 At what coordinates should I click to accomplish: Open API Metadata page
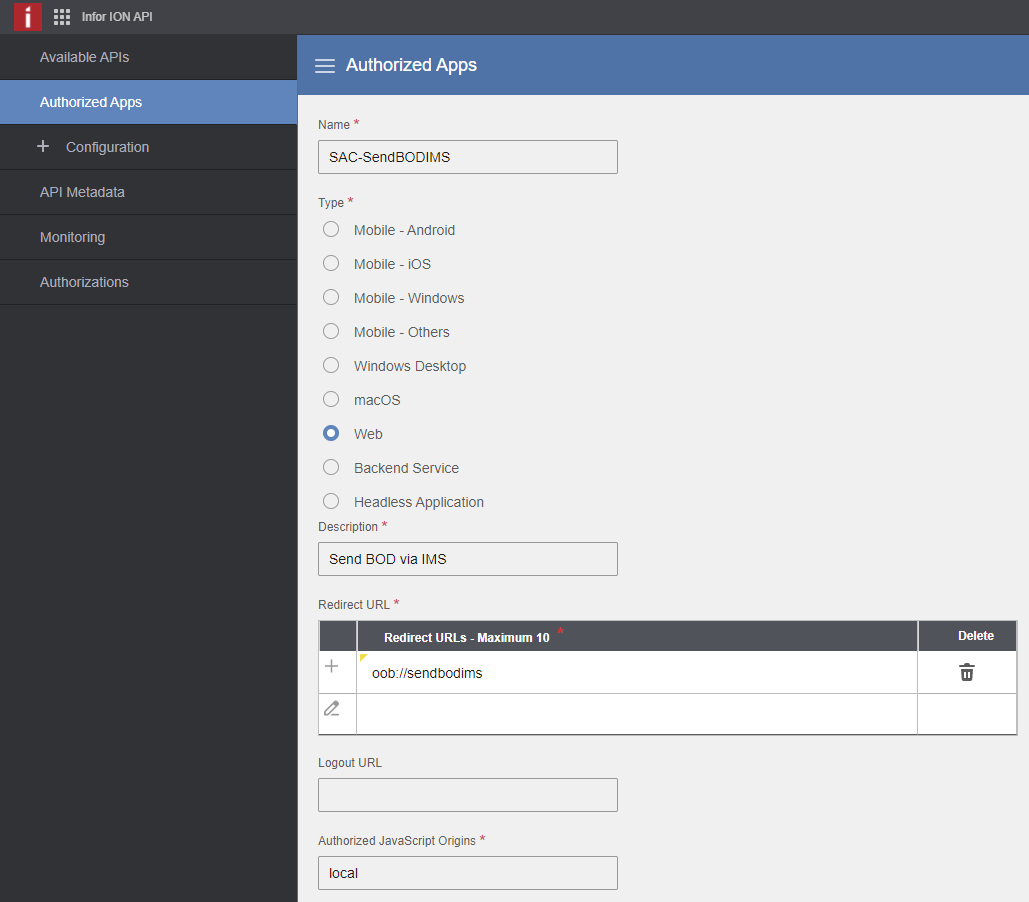pyautogui.click(x=82, y=192)
